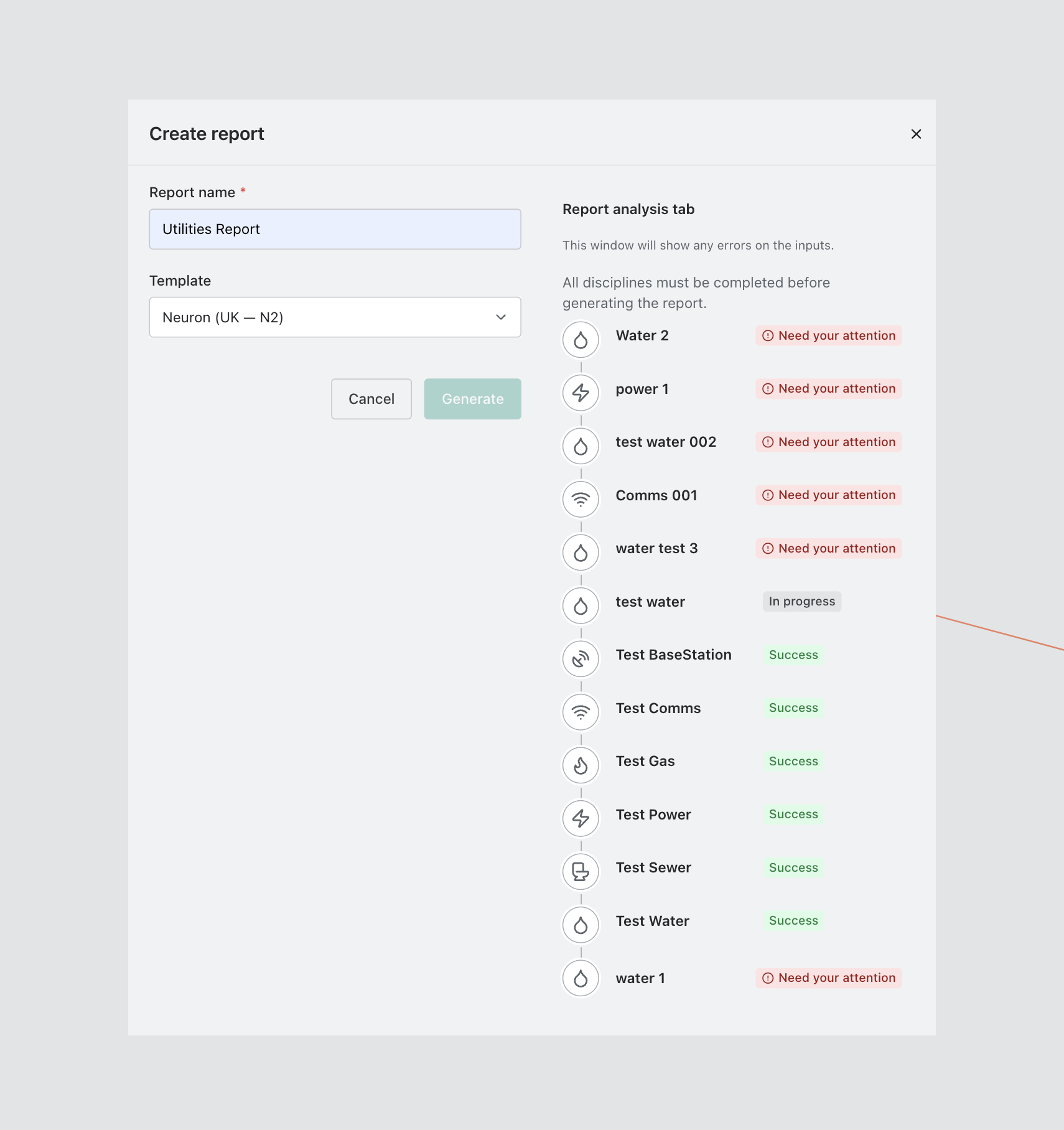
Task: Click the water drop icon for Water 2
Action: pyautogui.click(x=581, y=340)
